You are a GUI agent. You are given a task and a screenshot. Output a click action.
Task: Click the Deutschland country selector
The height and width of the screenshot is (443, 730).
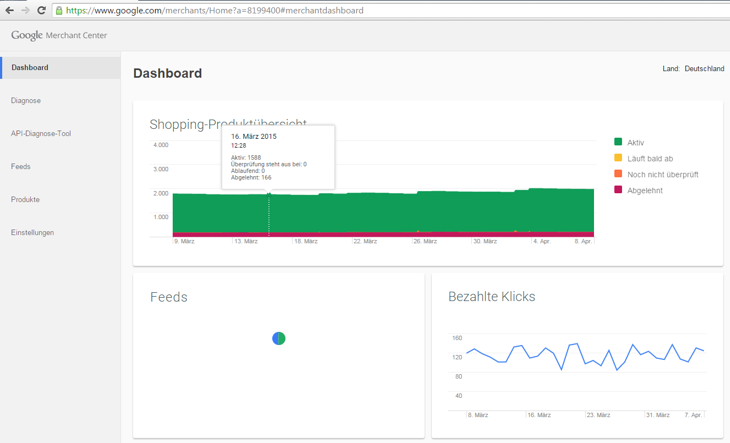[x=704, y=68]
